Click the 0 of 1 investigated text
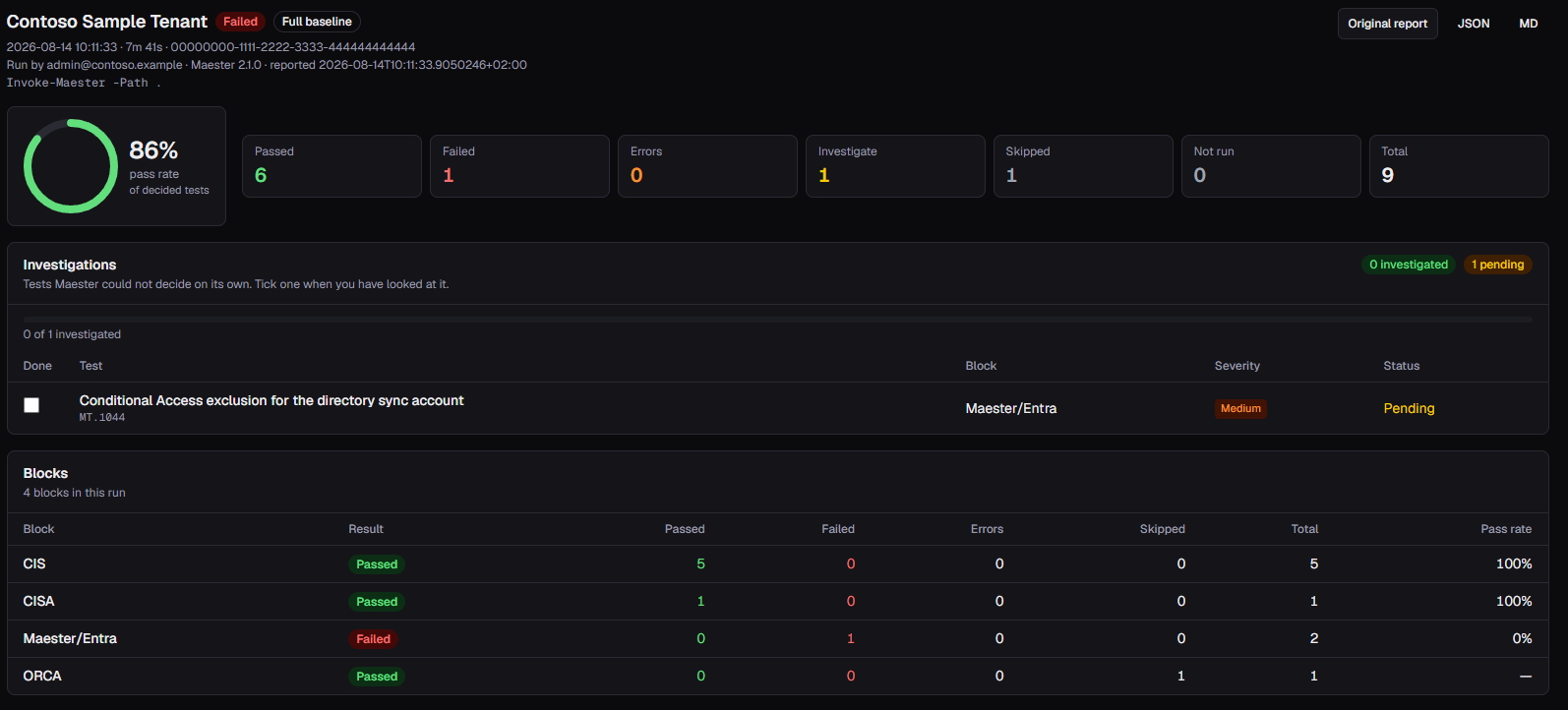Image resolution: width=1568 pixels, height=710 pixels. click(72, 334)
